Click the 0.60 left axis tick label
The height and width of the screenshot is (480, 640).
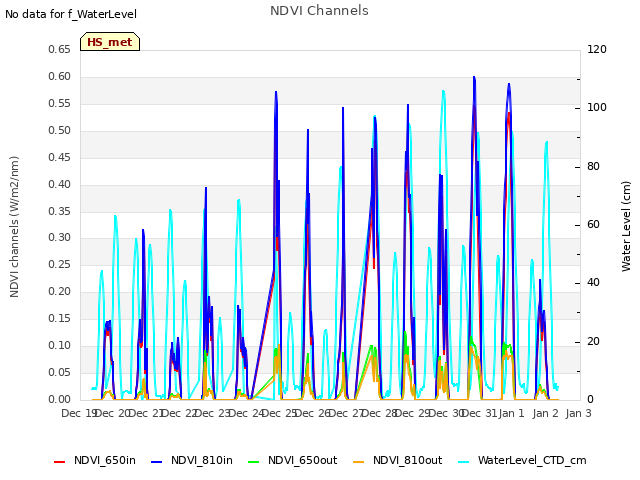pyautogui.click(x=59, y=76)
